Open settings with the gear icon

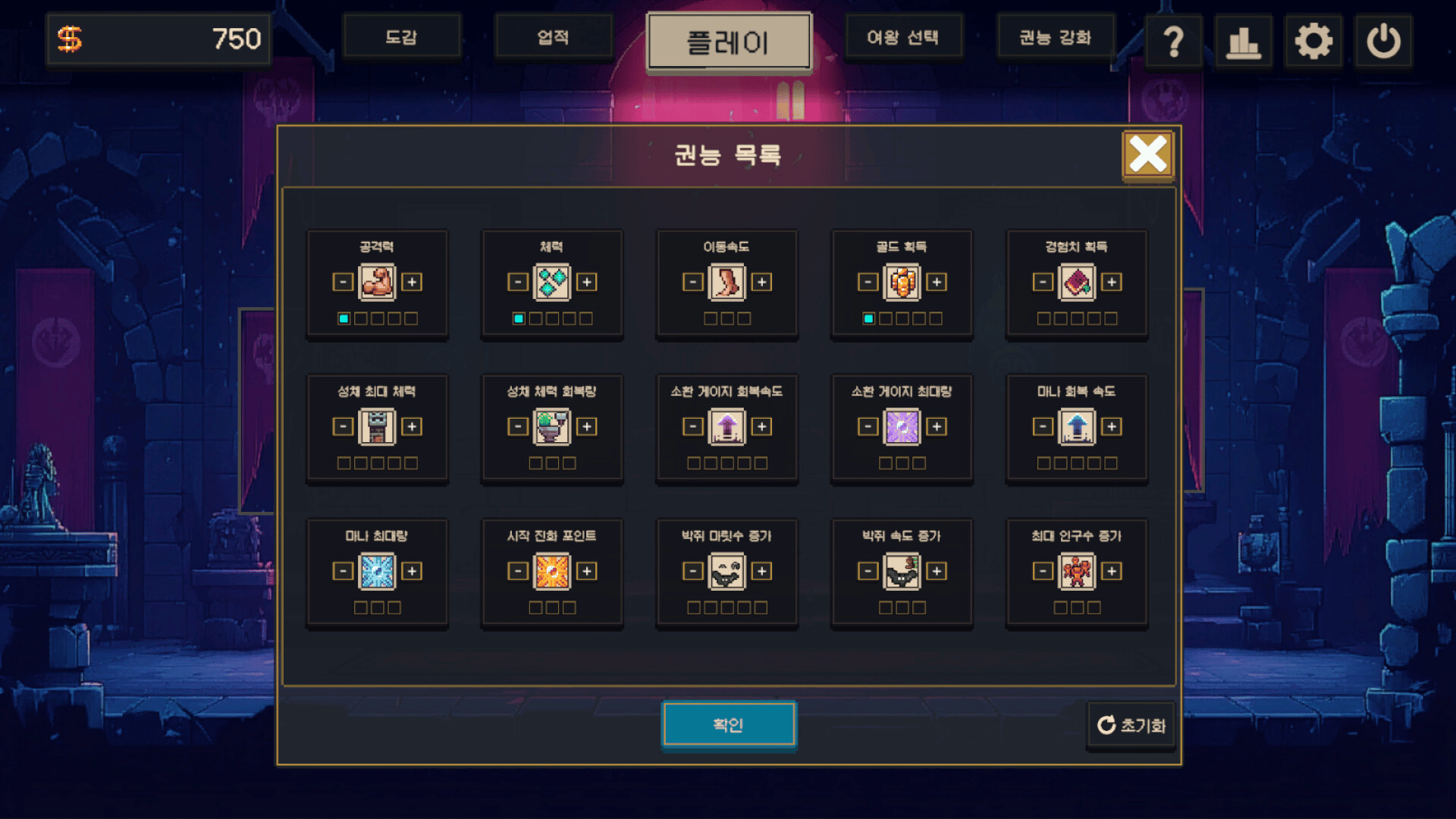point(1313,41)
